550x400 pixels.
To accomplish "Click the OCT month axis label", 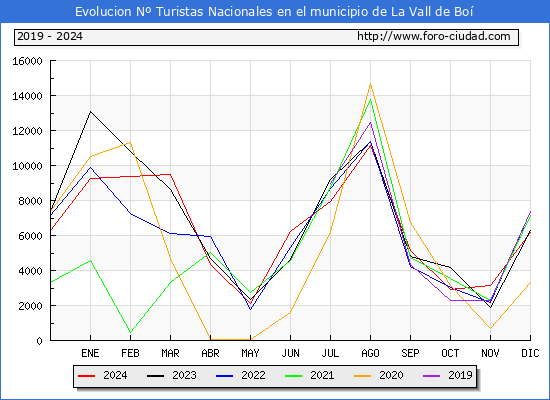I will point(450,353).
